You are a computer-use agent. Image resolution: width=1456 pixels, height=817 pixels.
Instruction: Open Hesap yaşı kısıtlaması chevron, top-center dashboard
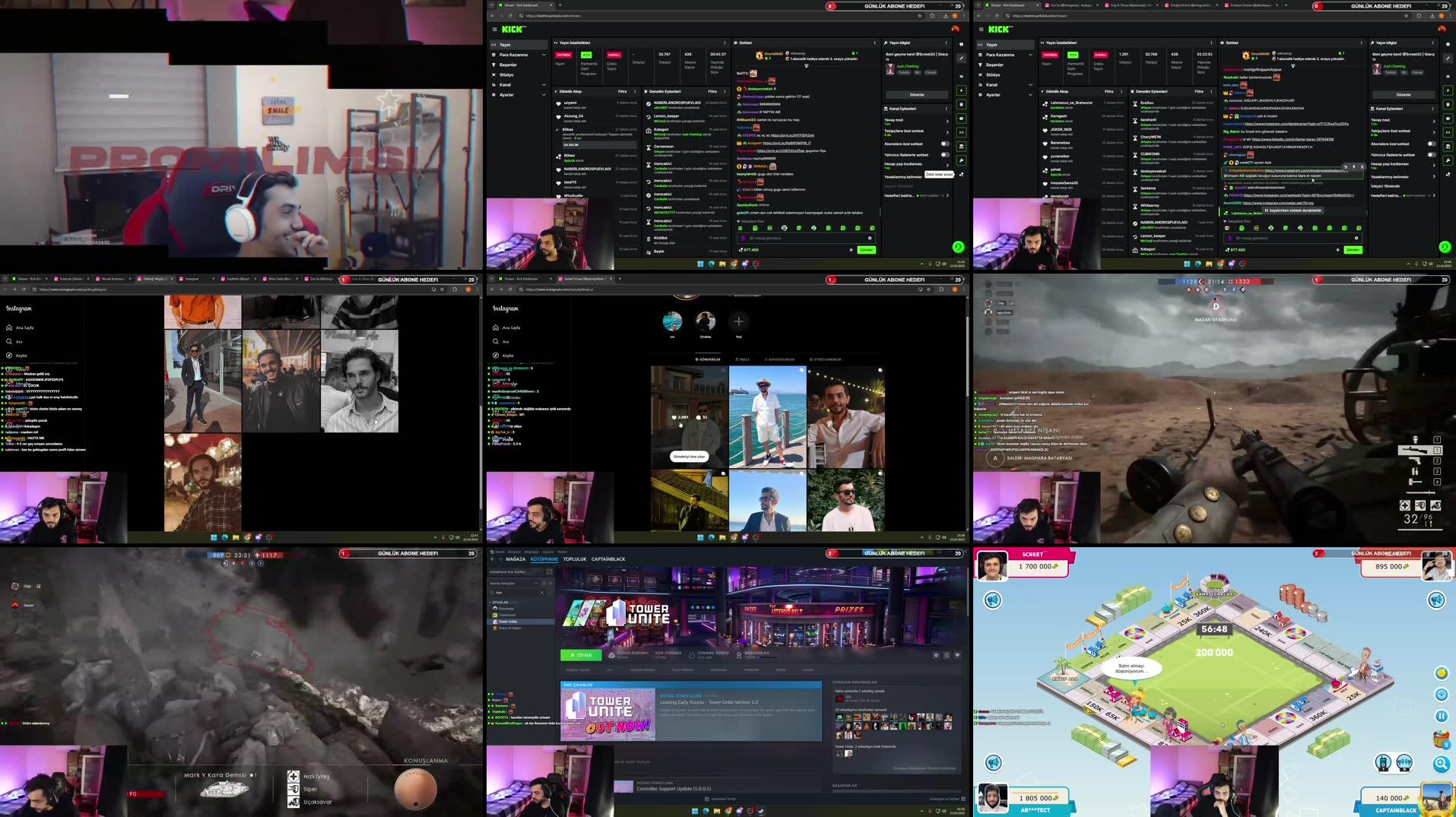tap(947, 165)
